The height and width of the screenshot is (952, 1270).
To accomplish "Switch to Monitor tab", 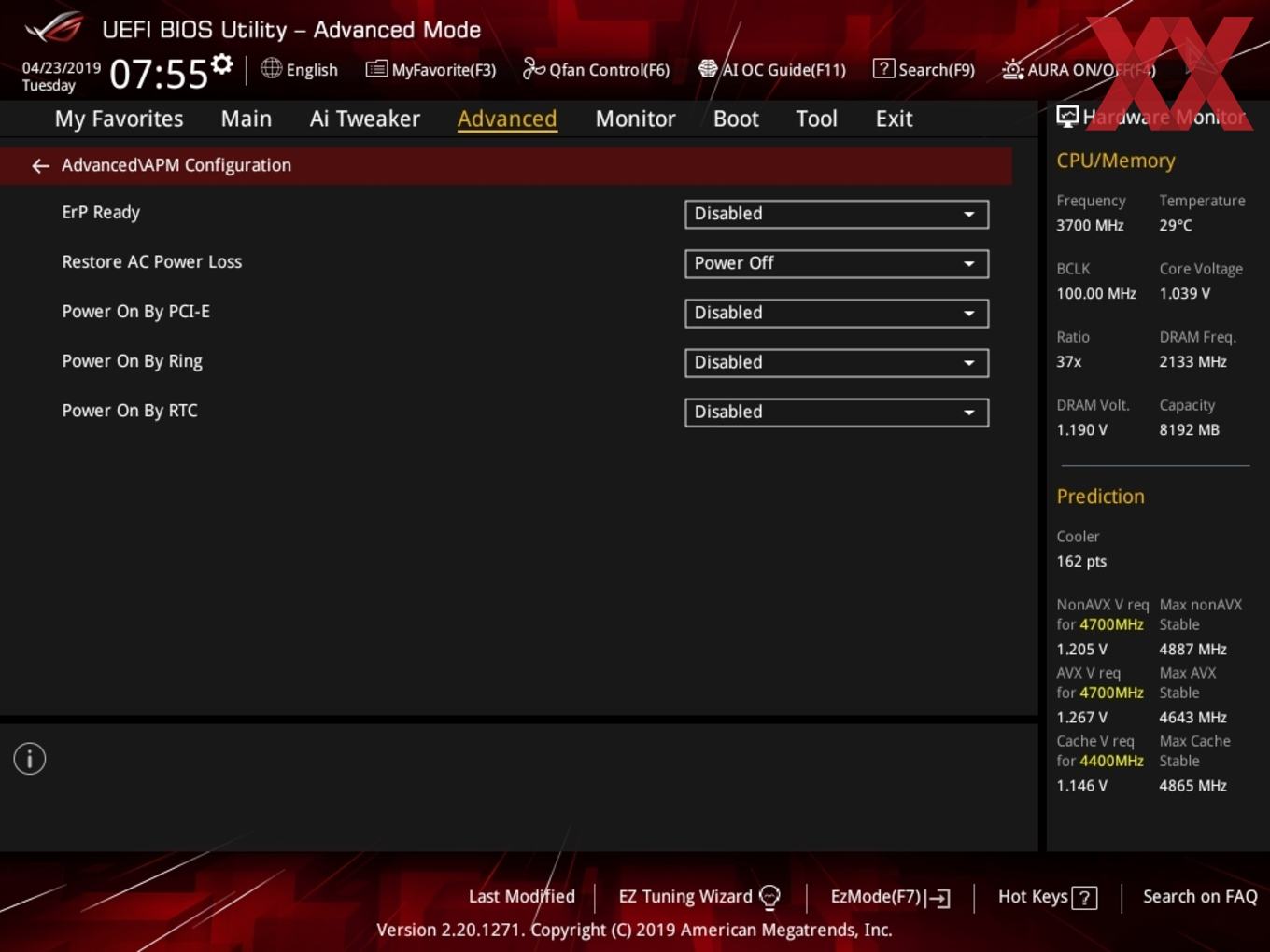I will [635, 119].
